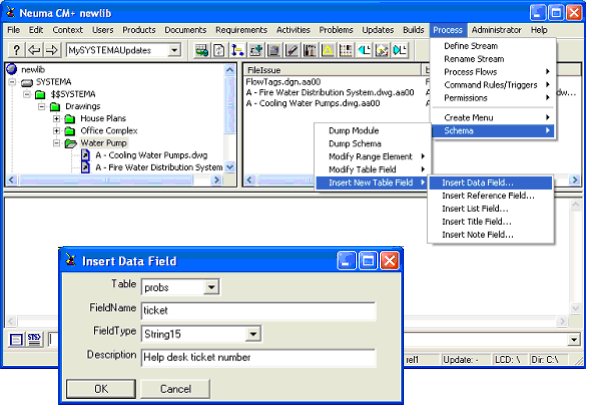This screenshot has width=592, height=416.
Task: Click the House Plans folder icon
Action: (70, 119)
